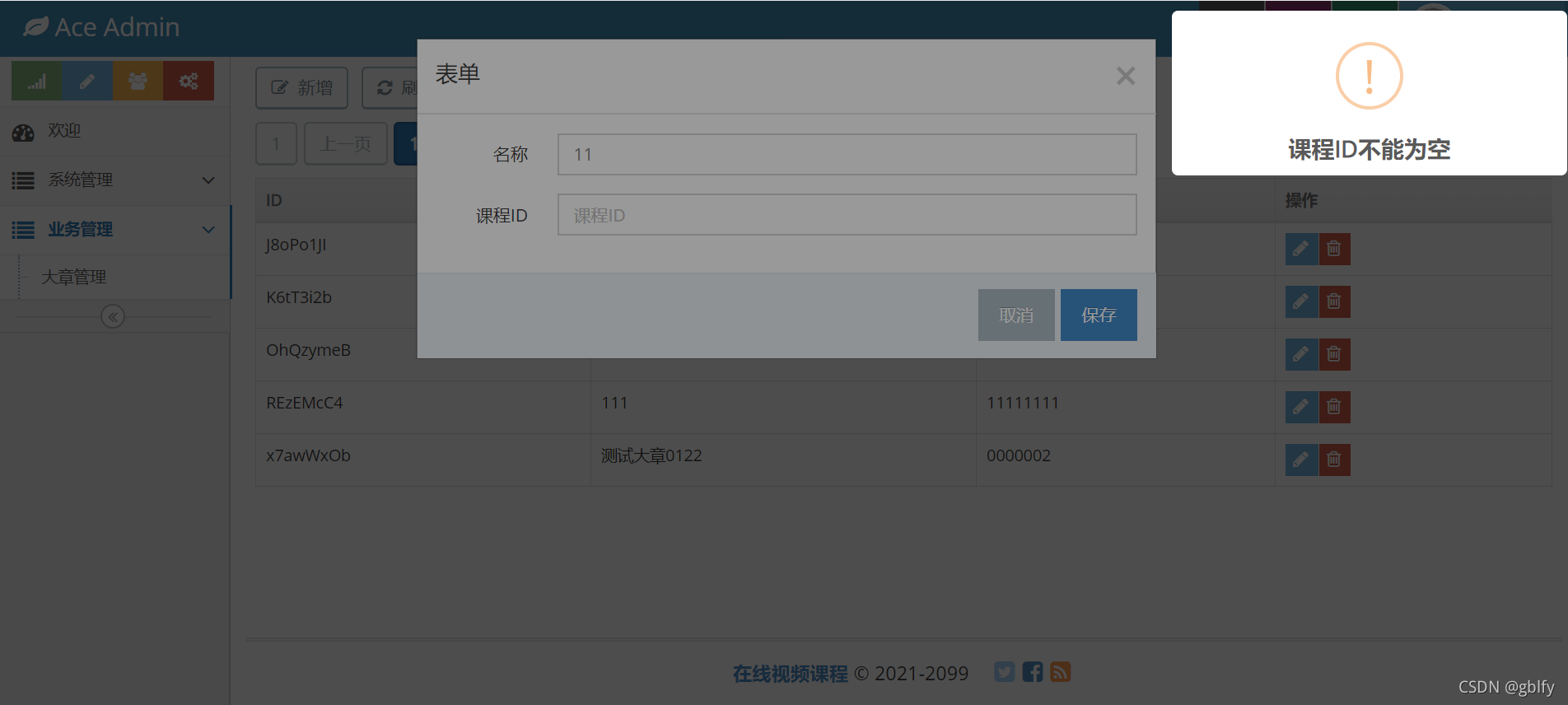Expand the 系统管理 menu
This screenshot has height=705, width=1568.
(x=114, y=180)
